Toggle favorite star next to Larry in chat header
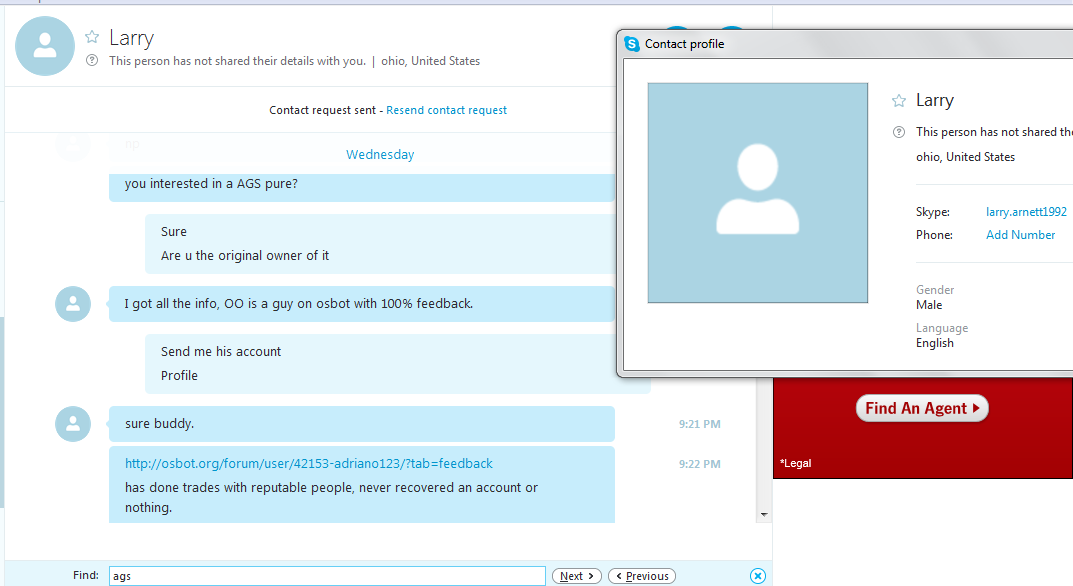 pyautogui.click(x=92, y=37)
